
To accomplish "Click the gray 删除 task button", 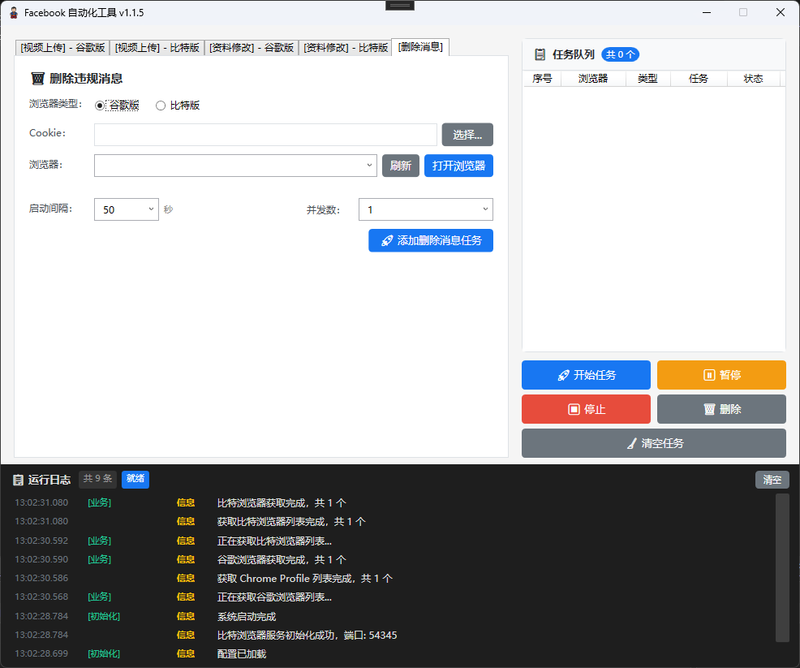I will click(721, 409).
